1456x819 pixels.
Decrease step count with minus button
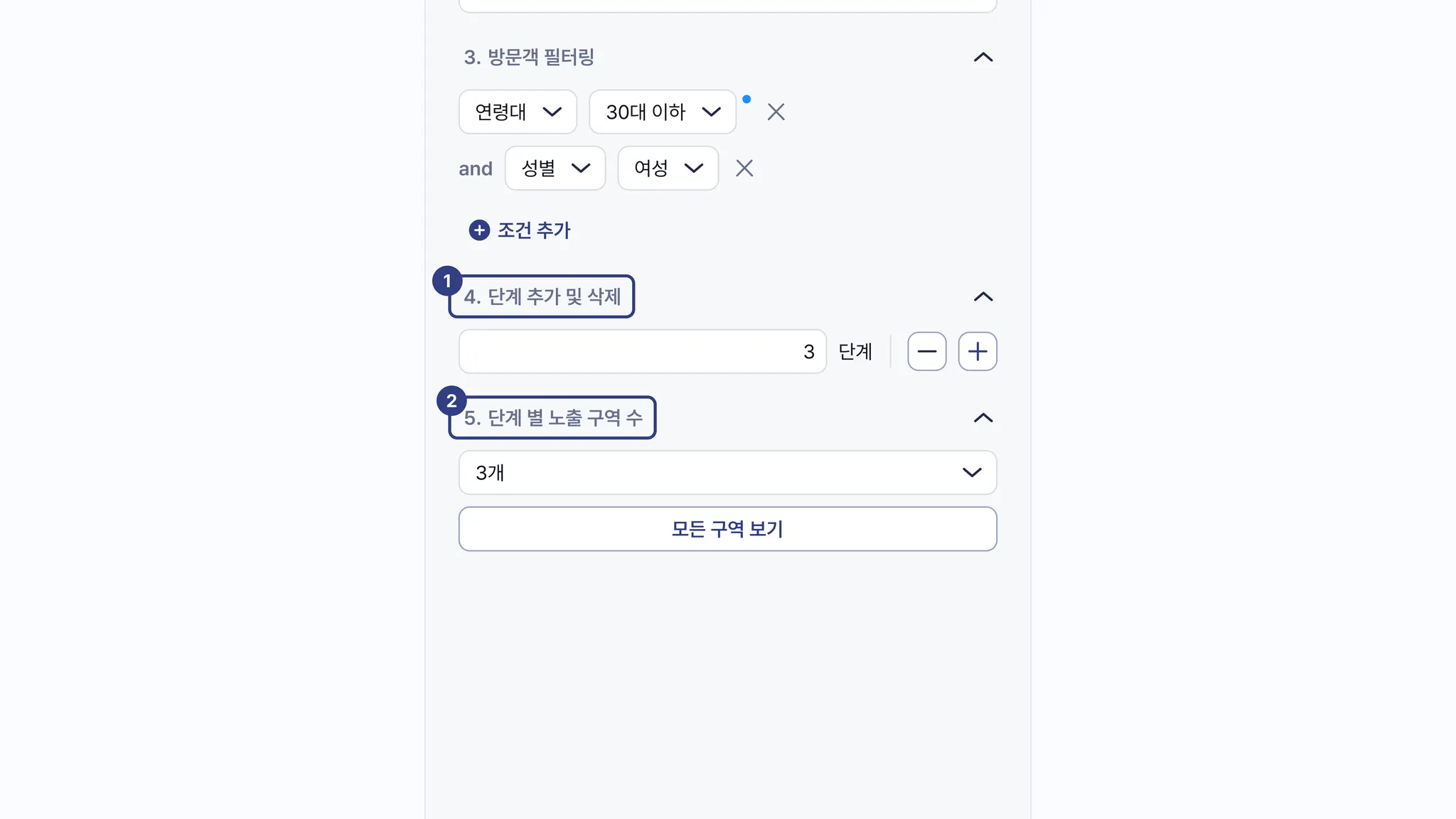pyautogui.click(x=926, y=351)
